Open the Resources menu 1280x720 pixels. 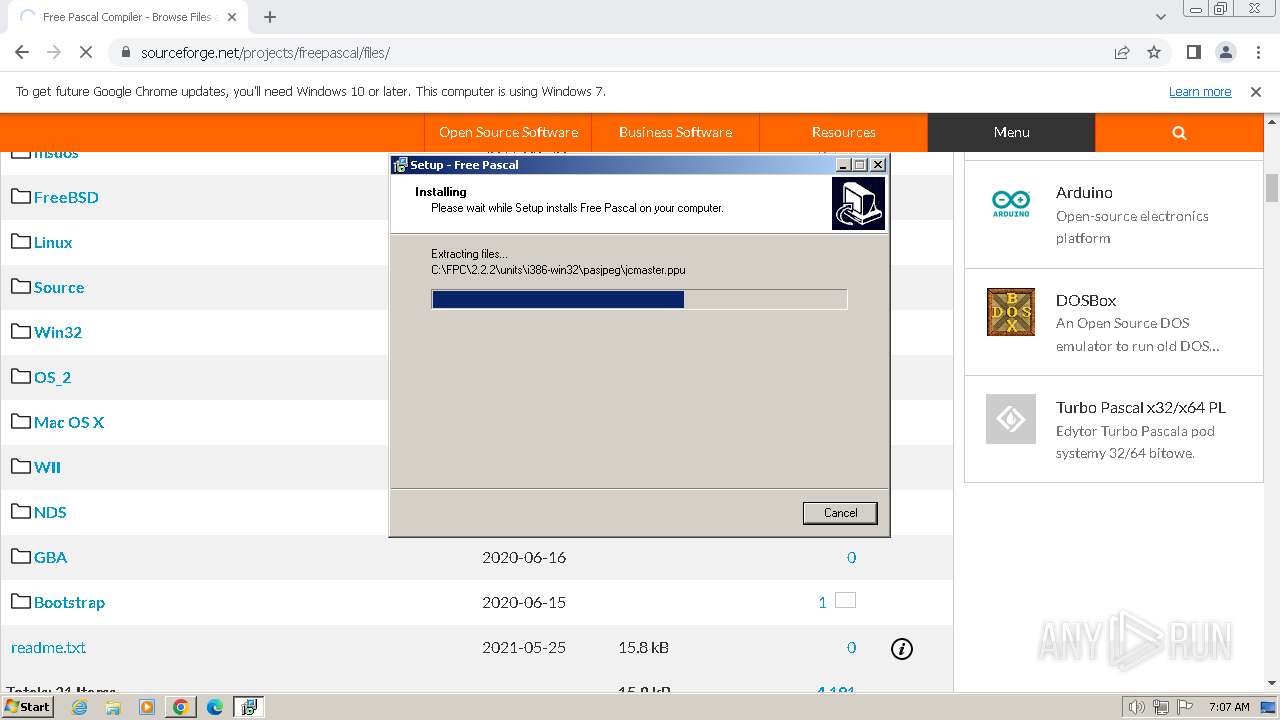tap(843, 132)
